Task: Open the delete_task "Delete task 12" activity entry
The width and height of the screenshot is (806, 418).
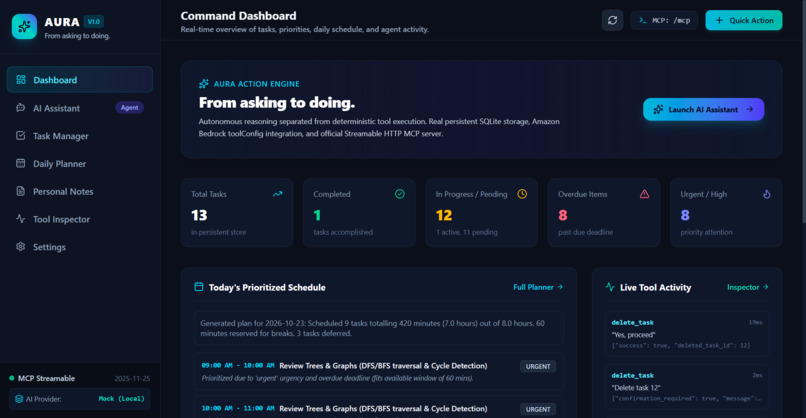Action: (x=687, y=387)
